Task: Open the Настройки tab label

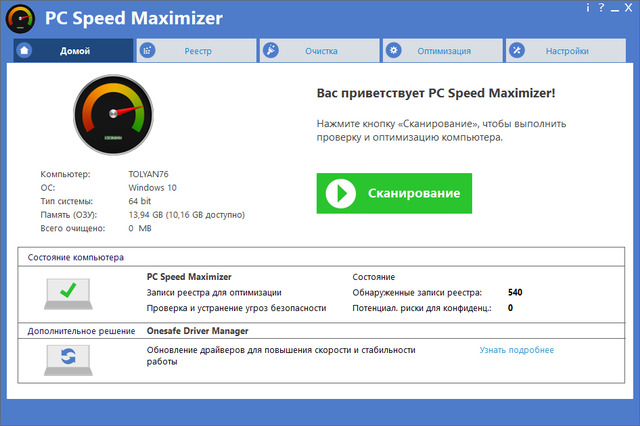Action: click(x=568, y=50)
